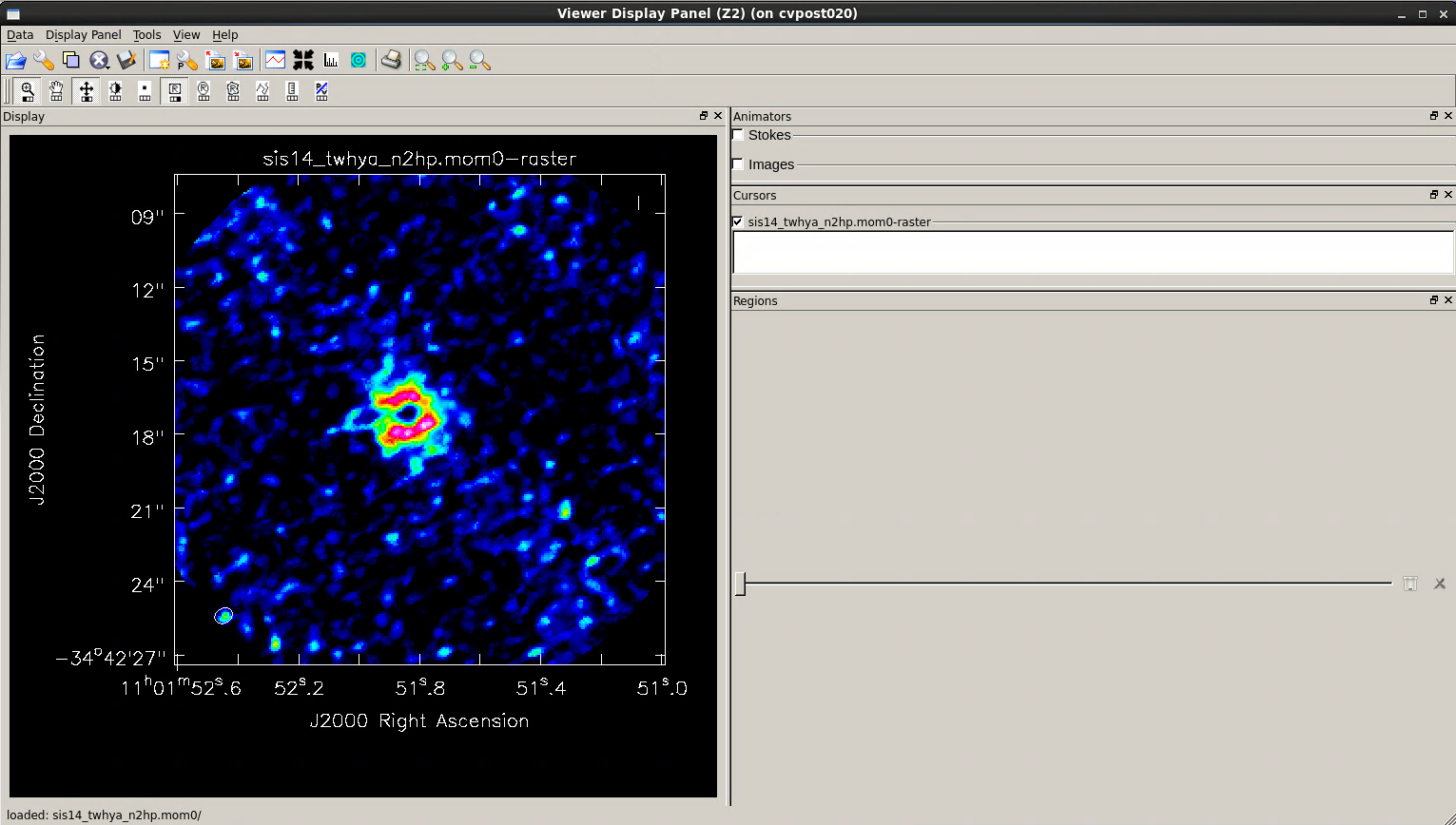Image resolution: width=1456 pixels, height=825 pixels.
Task: Open the spectral profile tool
Action: [276, 61]
